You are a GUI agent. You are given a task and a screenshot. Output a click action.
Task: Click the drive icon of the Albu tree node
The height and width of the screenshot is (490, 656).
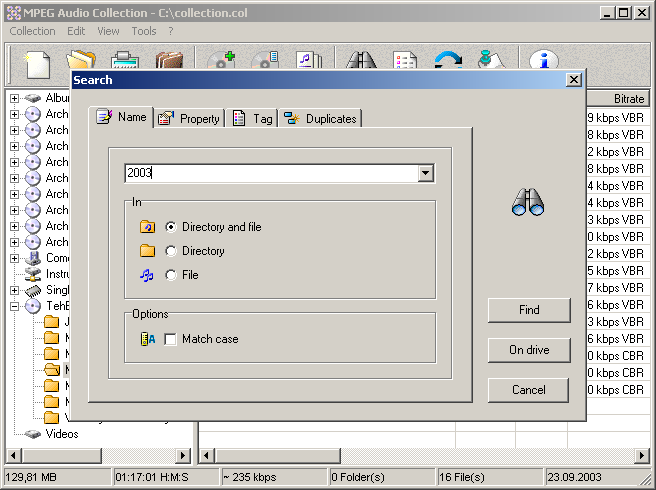pyautogui.click(x=32, y=98)
